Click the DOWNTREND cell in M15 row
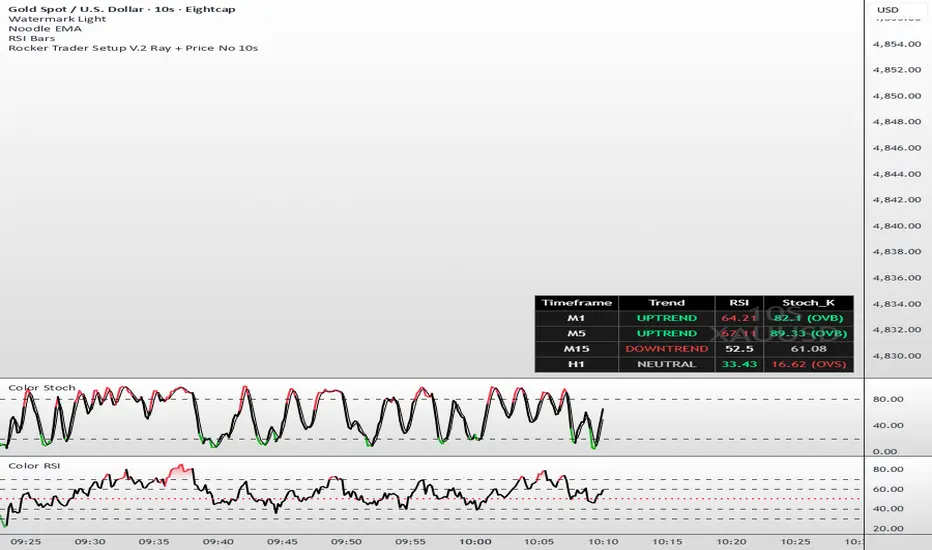This screenshot has height=550, width=932. (666, 349)
